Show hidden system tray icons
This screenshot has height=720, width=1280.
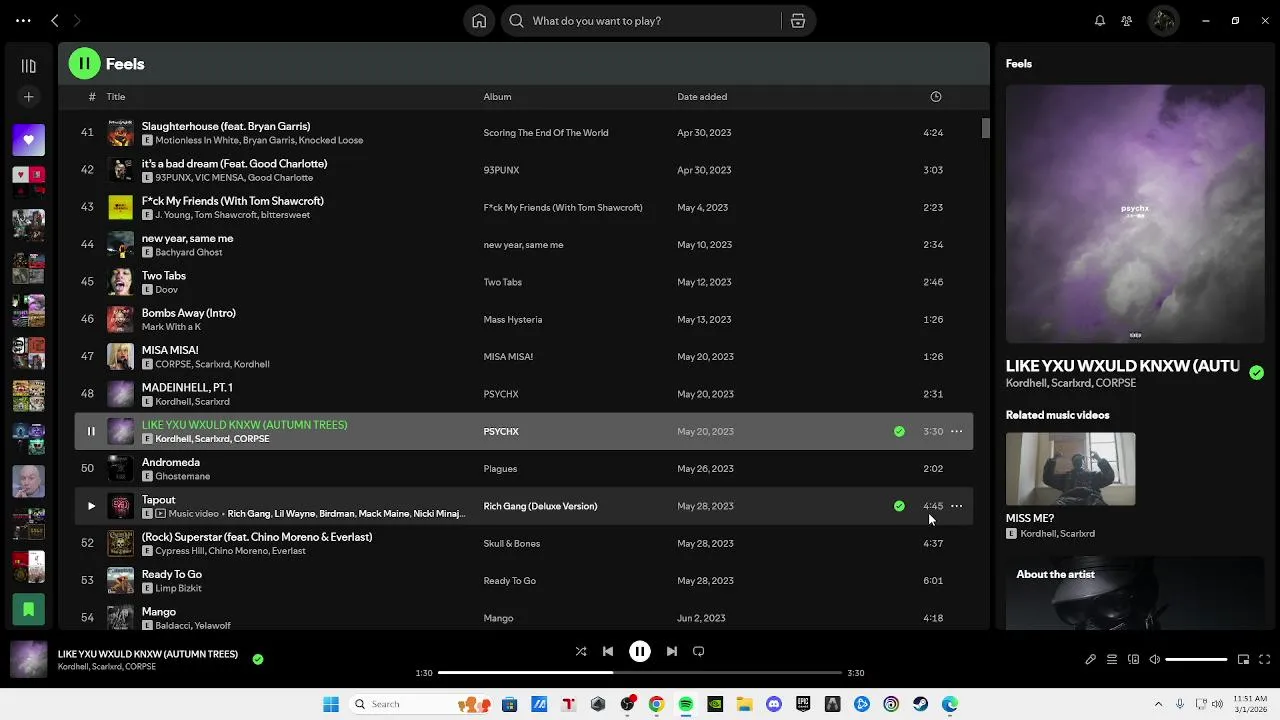point(1158,704)
